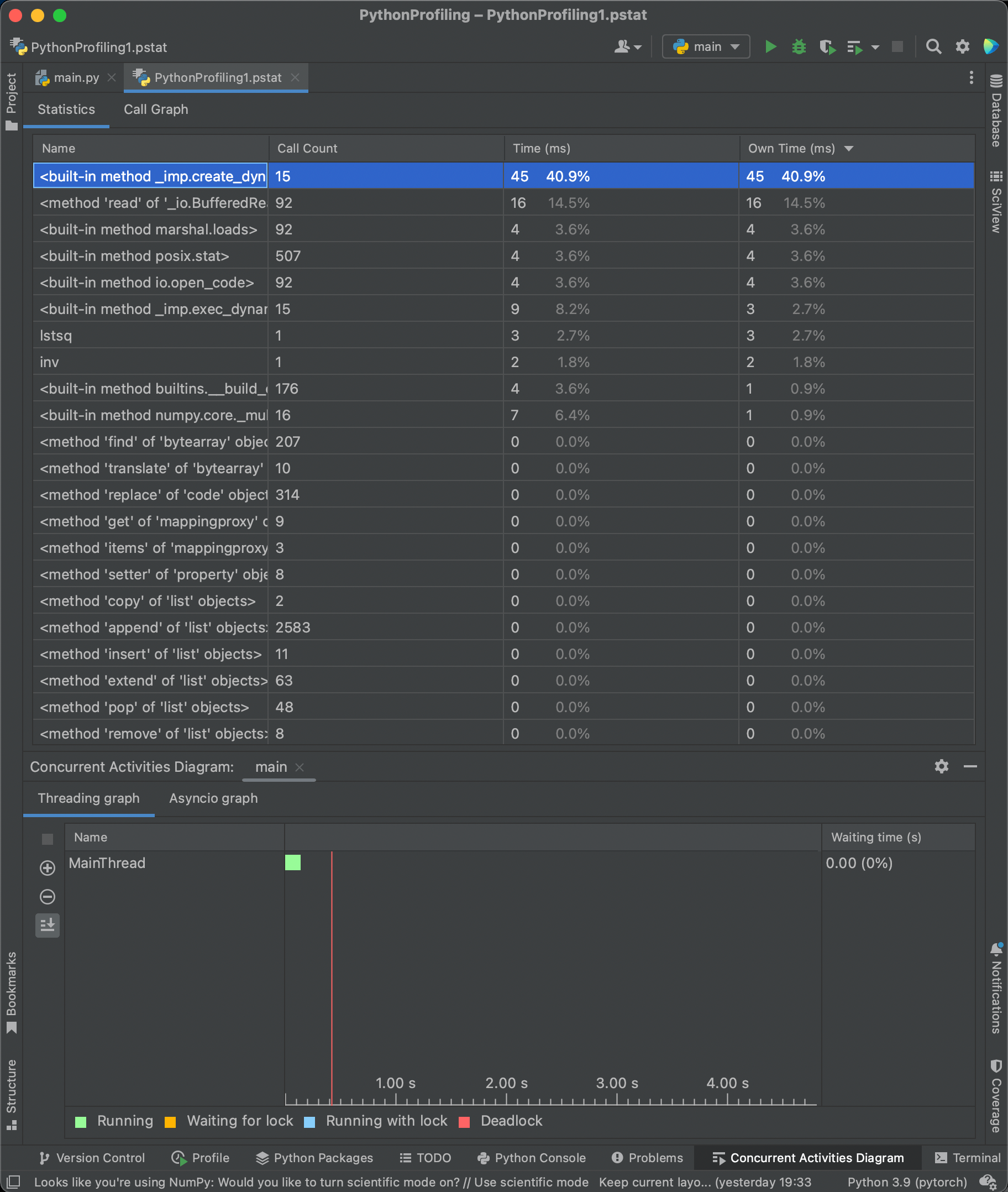Open the profiler tool icon in toolbar
Viewport: 1008px width, 1192px height.
coord(854,47)
